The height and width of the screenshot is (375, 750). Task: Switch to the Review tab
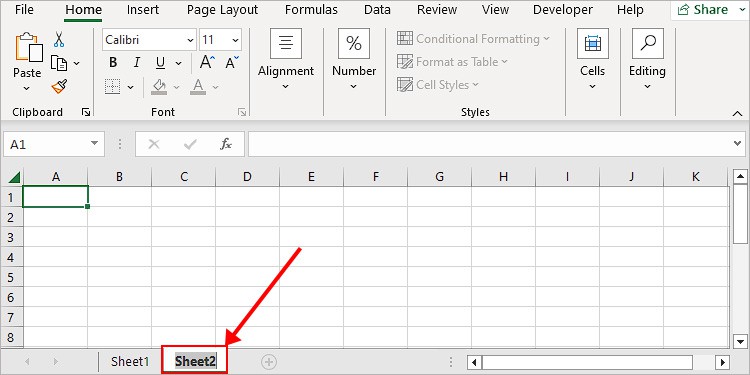436,10
